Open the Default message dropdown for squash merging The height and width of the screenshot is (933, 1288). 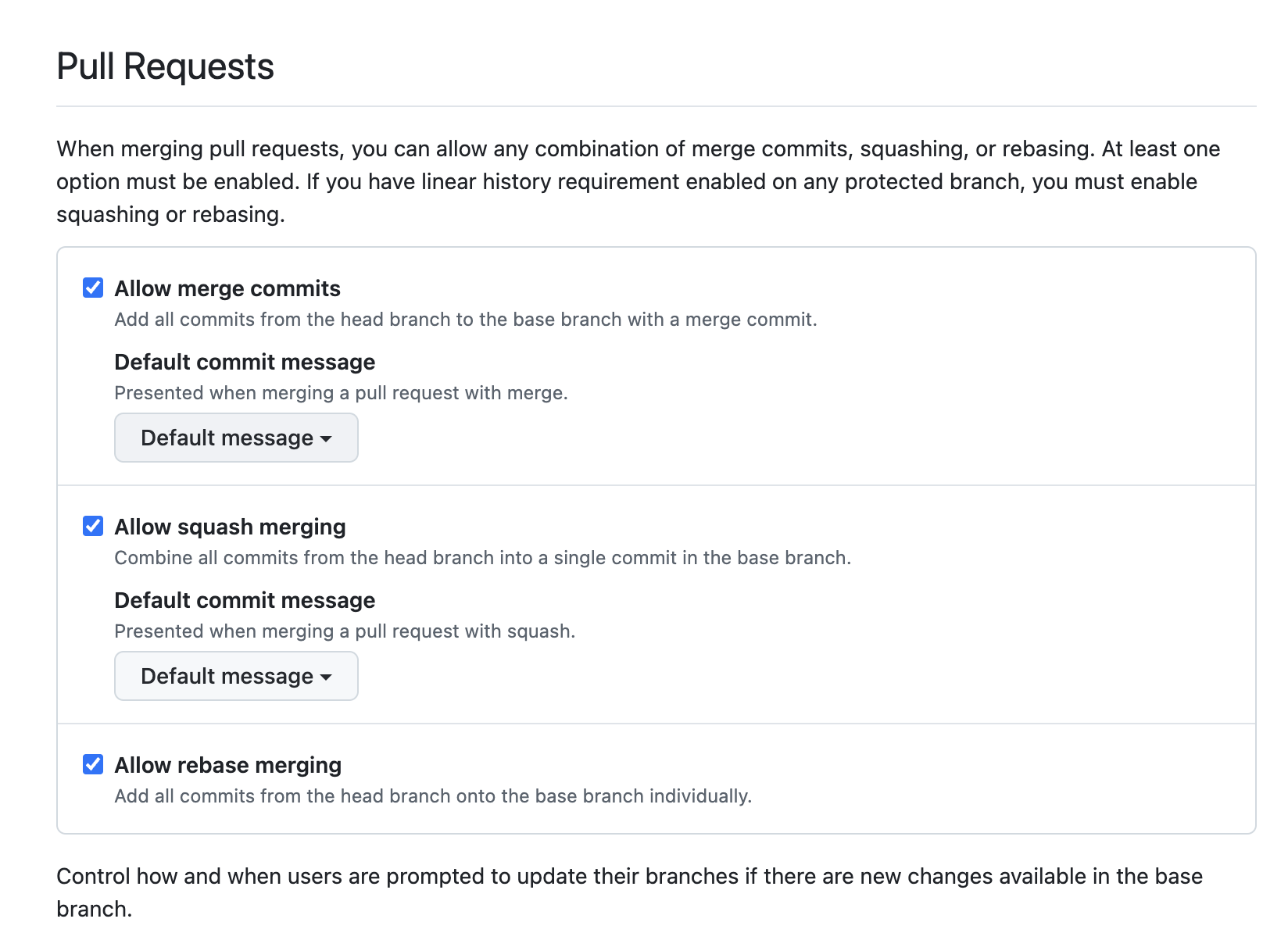click(235, 676)
